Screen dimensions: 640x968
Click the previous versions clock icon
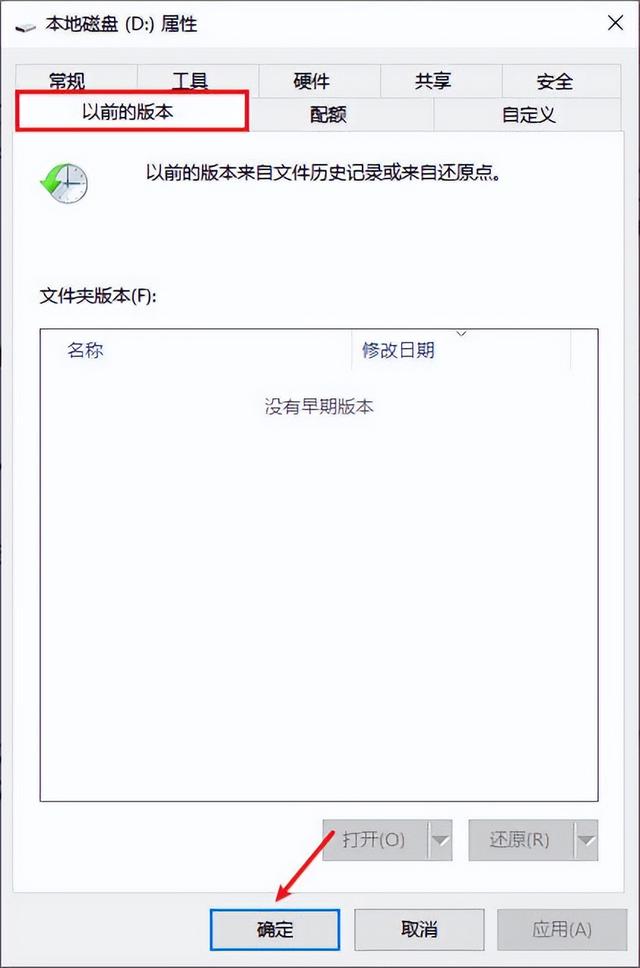tap(64, 183)
